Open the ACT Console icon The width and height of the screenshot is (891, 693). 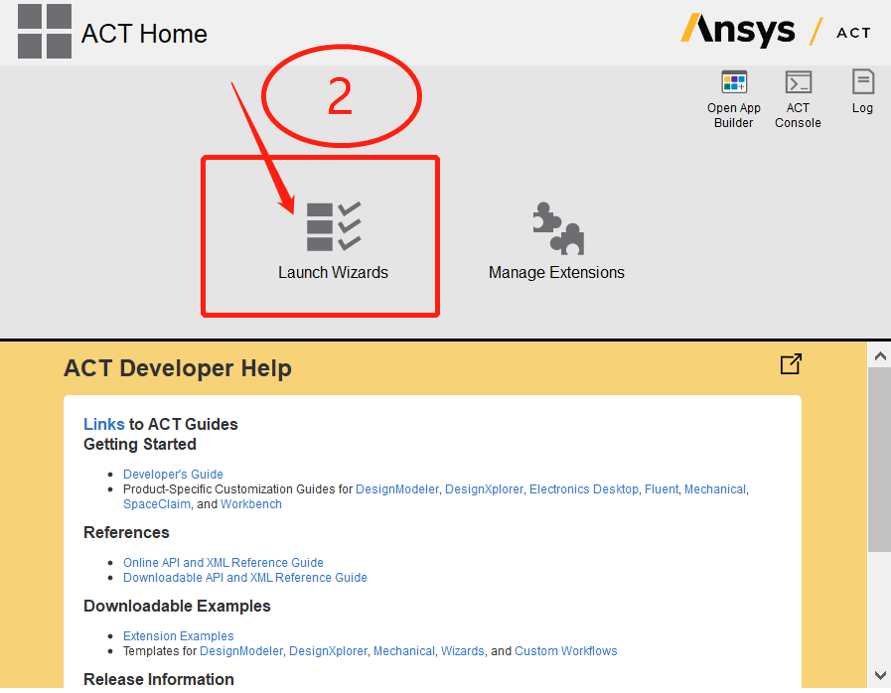click(798, 82)
